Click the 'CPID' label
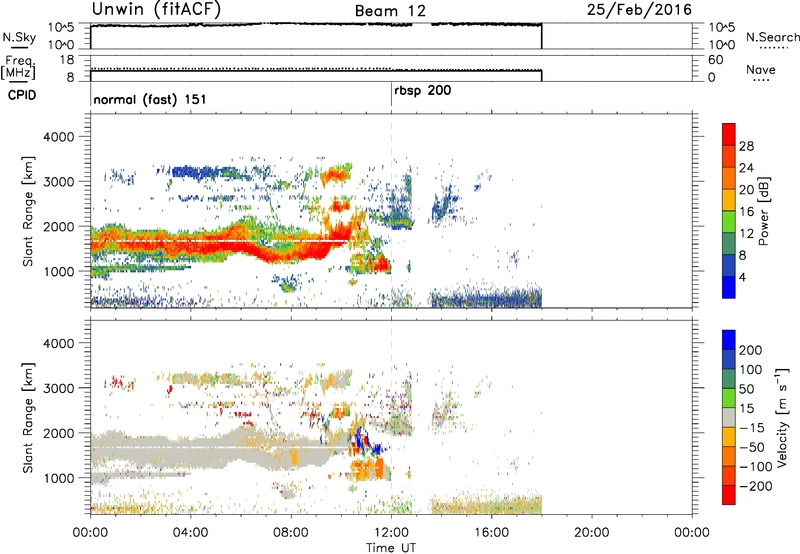 pos(22,95)
